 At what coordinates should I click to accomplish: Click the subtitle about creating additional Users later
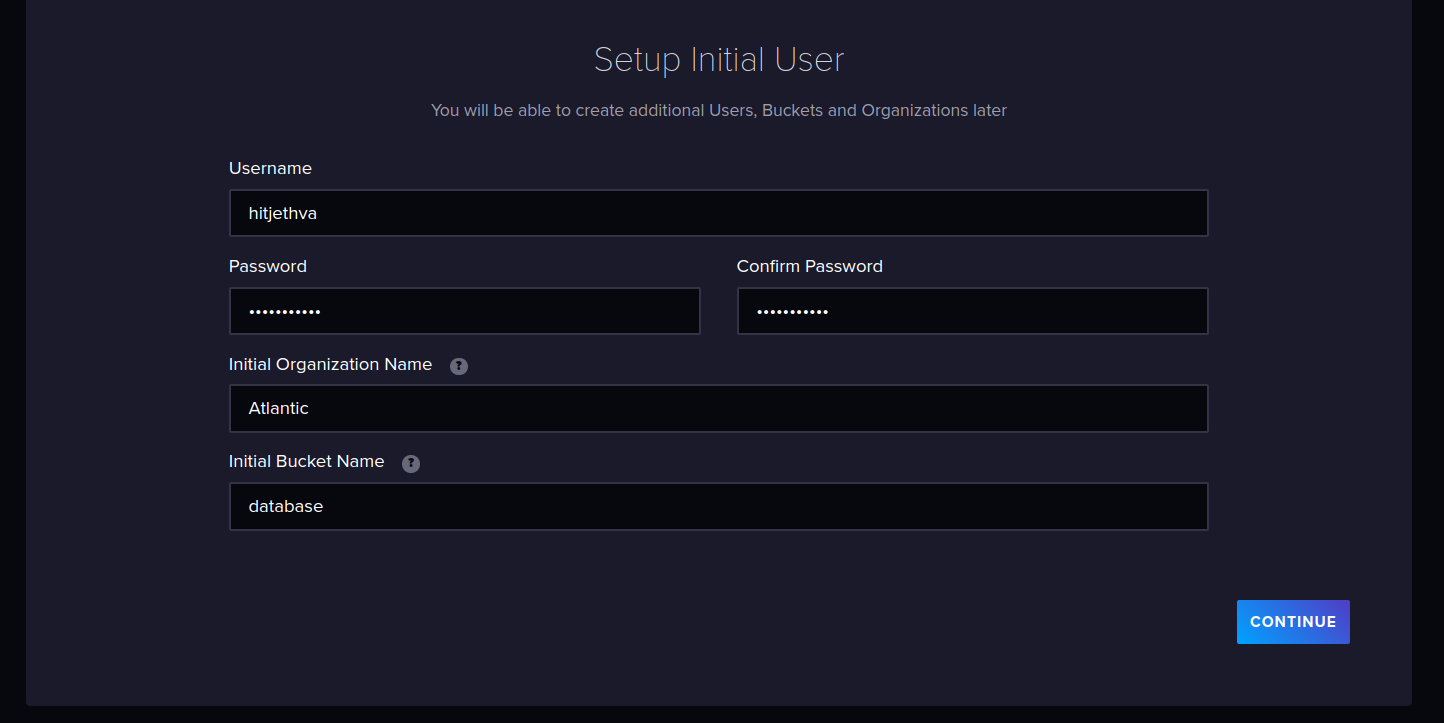tap(718, 110)
